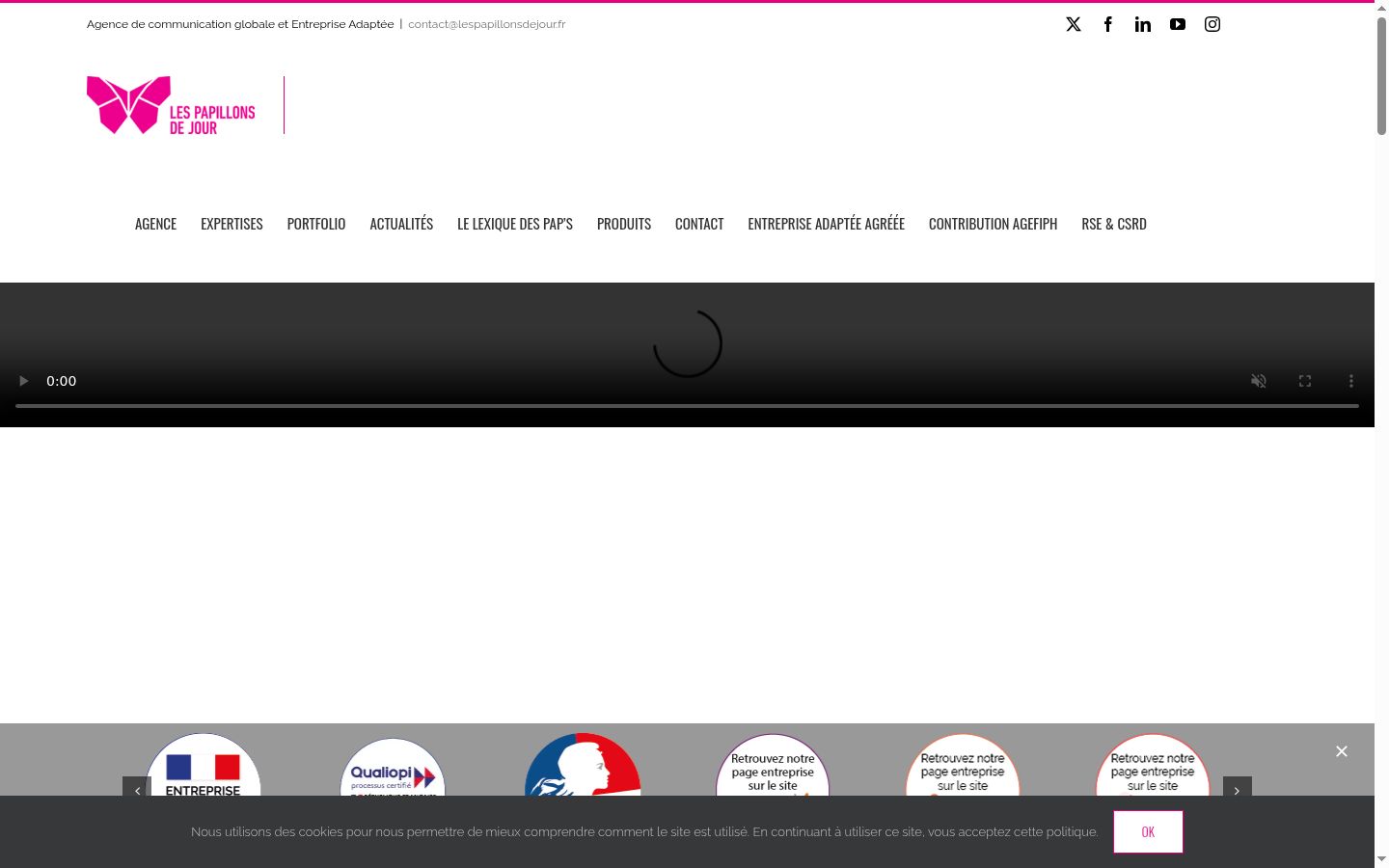Go to next logo carousel slide
This screenshot has height=868, width=1389.
click(1238, 790)
